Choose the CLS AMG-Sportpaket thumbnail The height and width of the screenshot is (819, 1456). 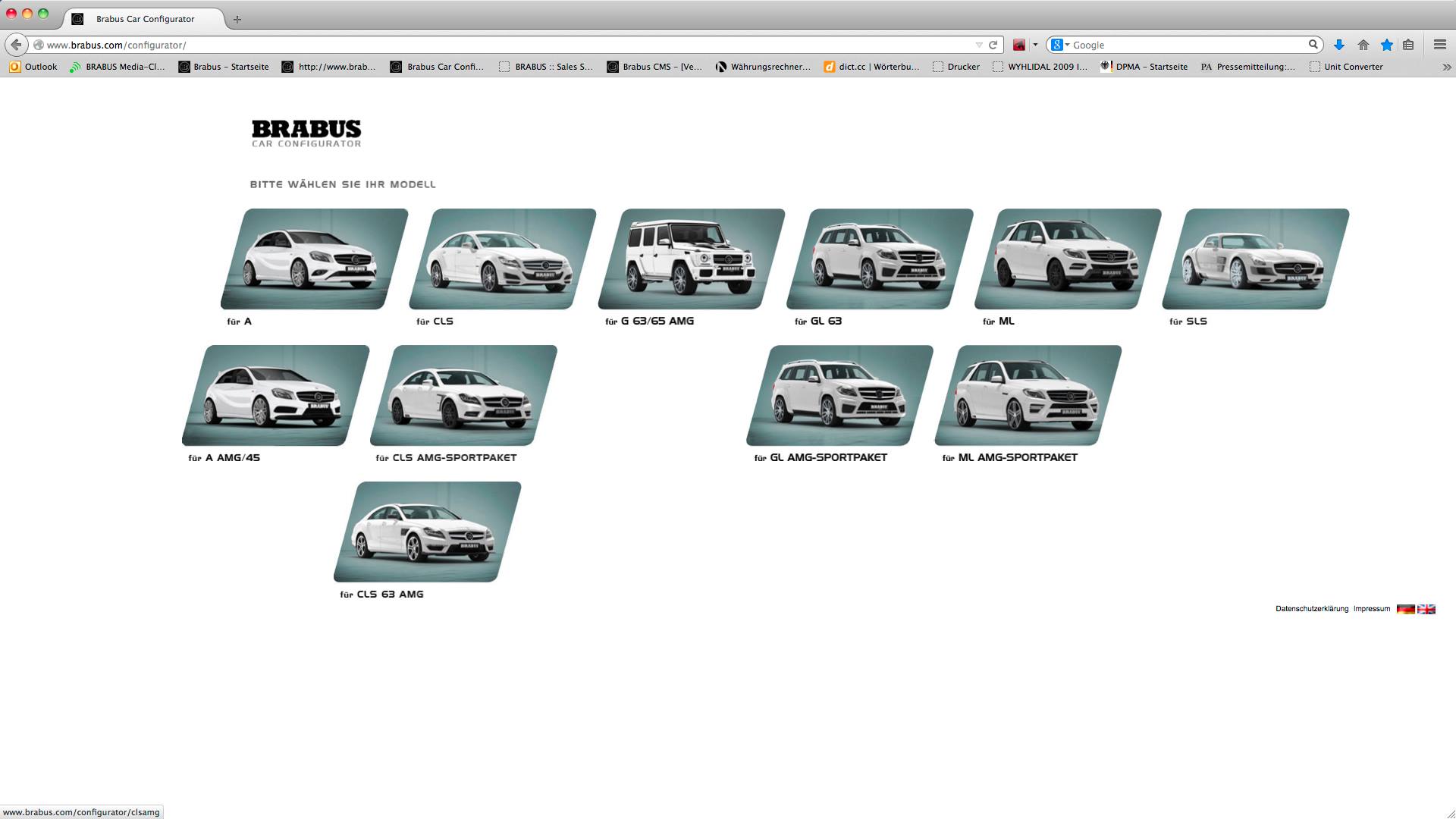click(x=463, y=395)
